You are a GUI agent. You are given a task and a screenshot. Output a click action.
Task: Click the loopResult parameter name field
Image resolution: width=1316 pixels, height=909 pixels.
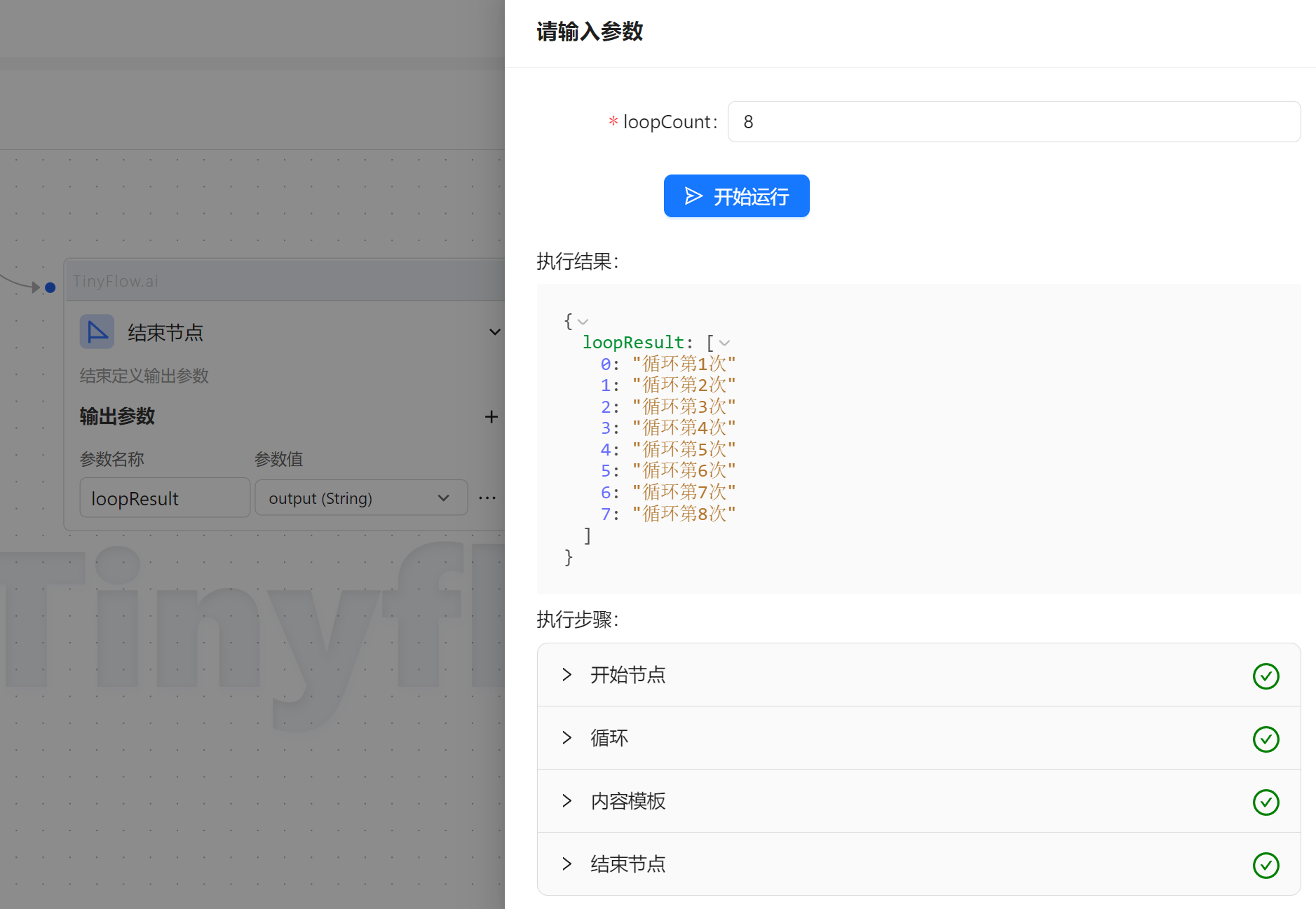(x=165, y=498)
